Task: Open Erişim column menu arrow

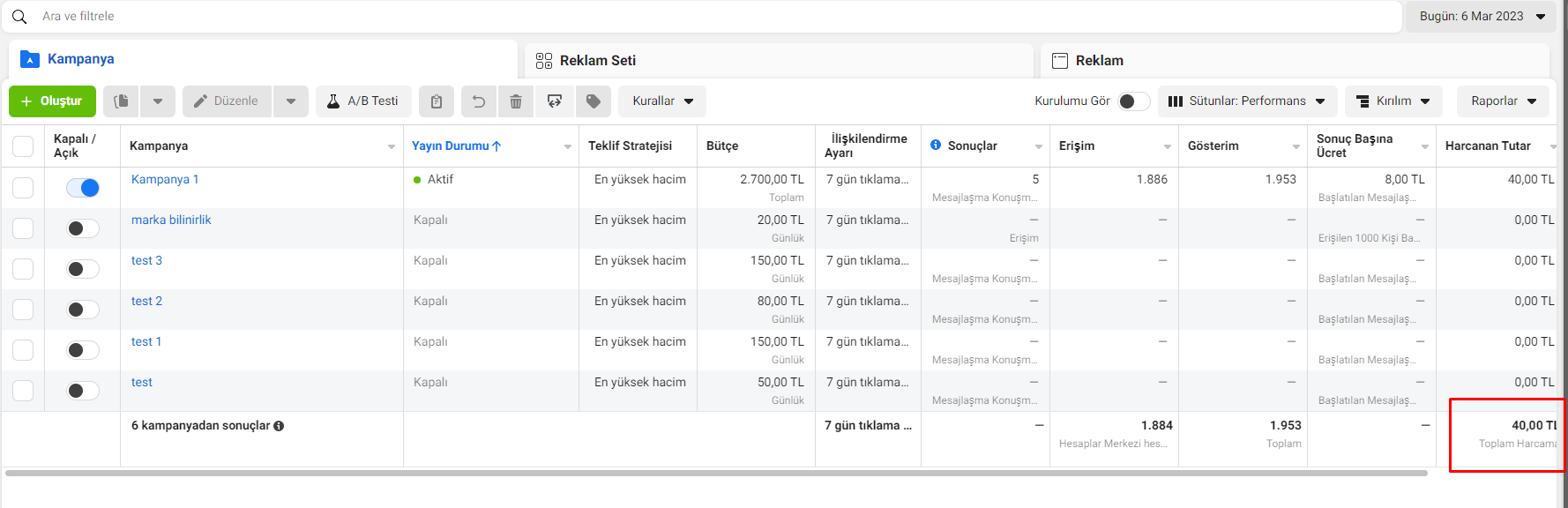Action: (1168, 146)
